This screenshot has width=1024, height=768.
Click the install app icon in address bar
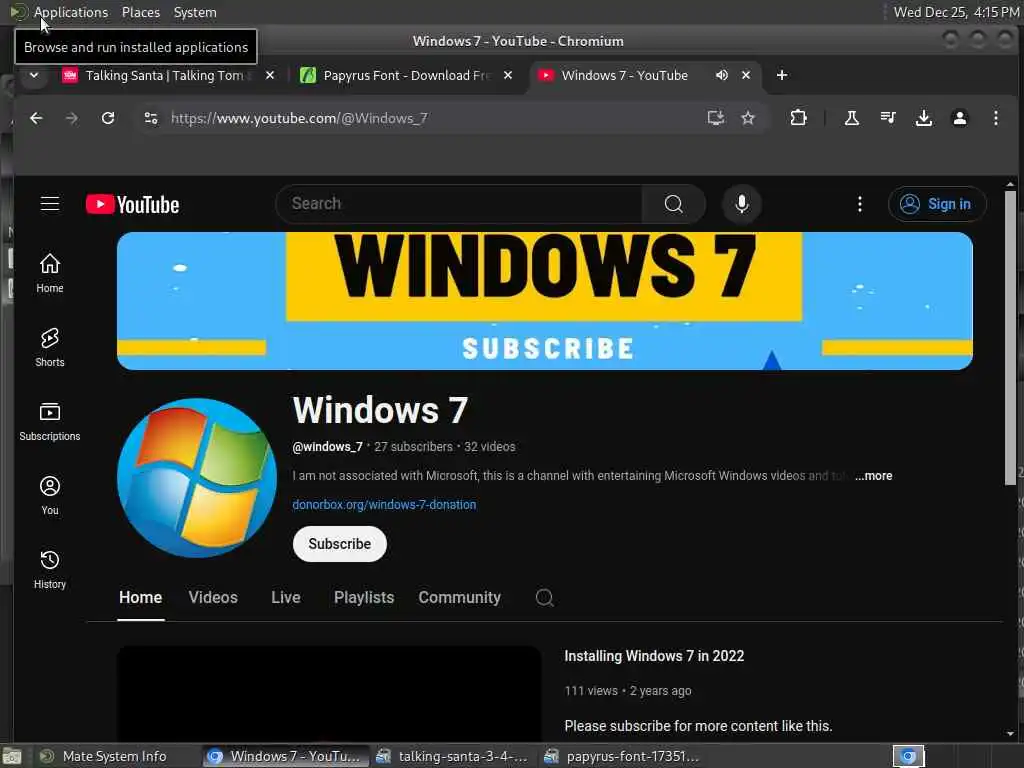(x=716, y=118)
